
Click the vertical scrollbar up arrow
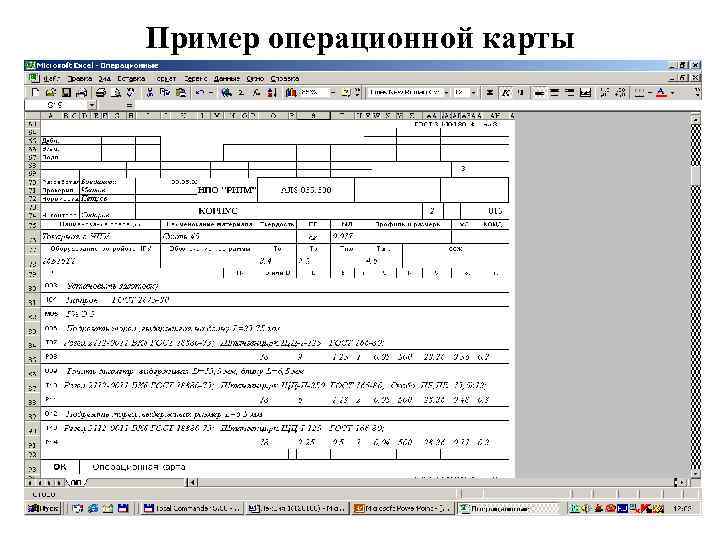[696, 119]
